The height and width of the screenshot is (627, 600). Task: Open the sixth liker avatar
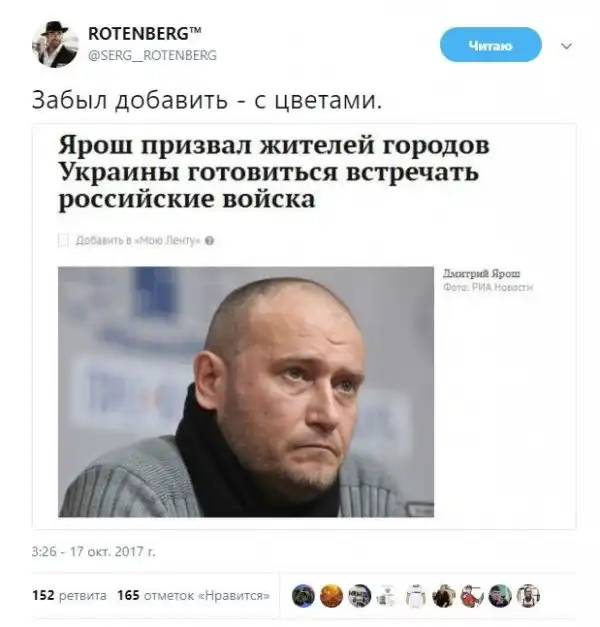(444, 596)
